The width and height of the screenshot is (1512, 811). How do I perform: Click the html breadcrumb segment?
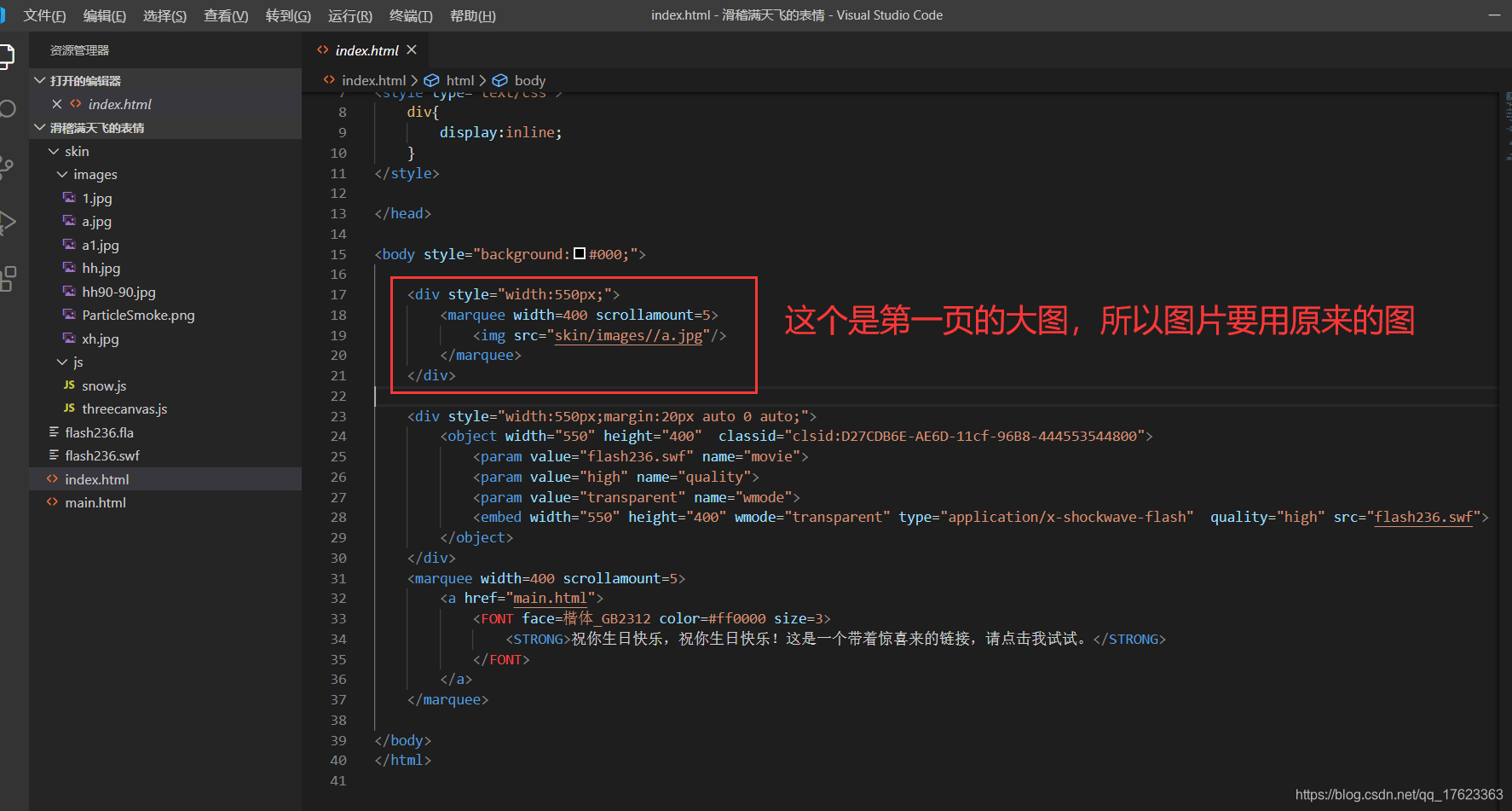pyautogui.click(x=460, y=80)
